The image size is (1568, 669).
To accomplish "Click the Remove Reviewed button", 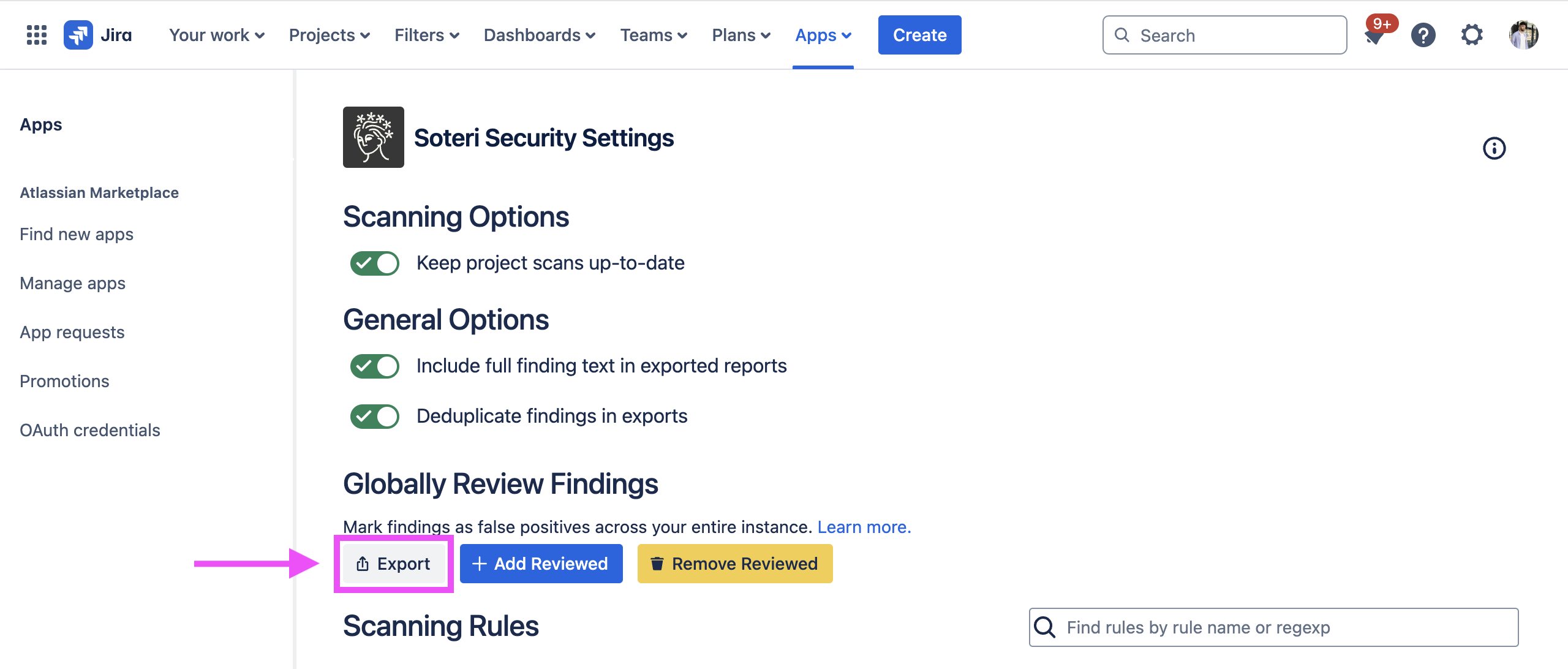I will click(735, 564).
